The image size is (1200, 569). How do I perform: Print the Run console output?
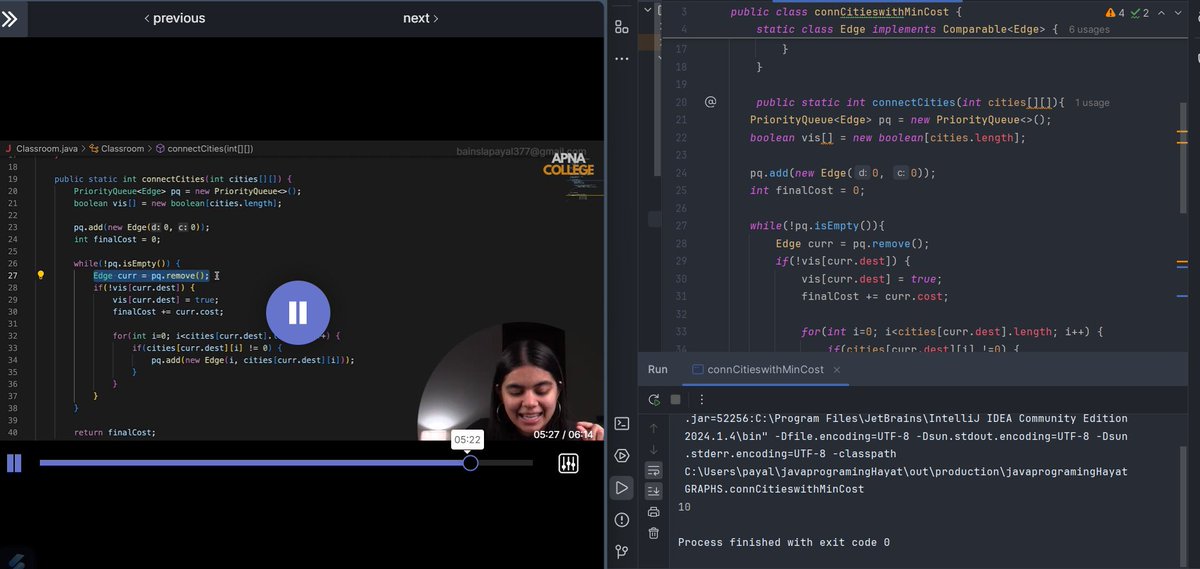point(654,512)
